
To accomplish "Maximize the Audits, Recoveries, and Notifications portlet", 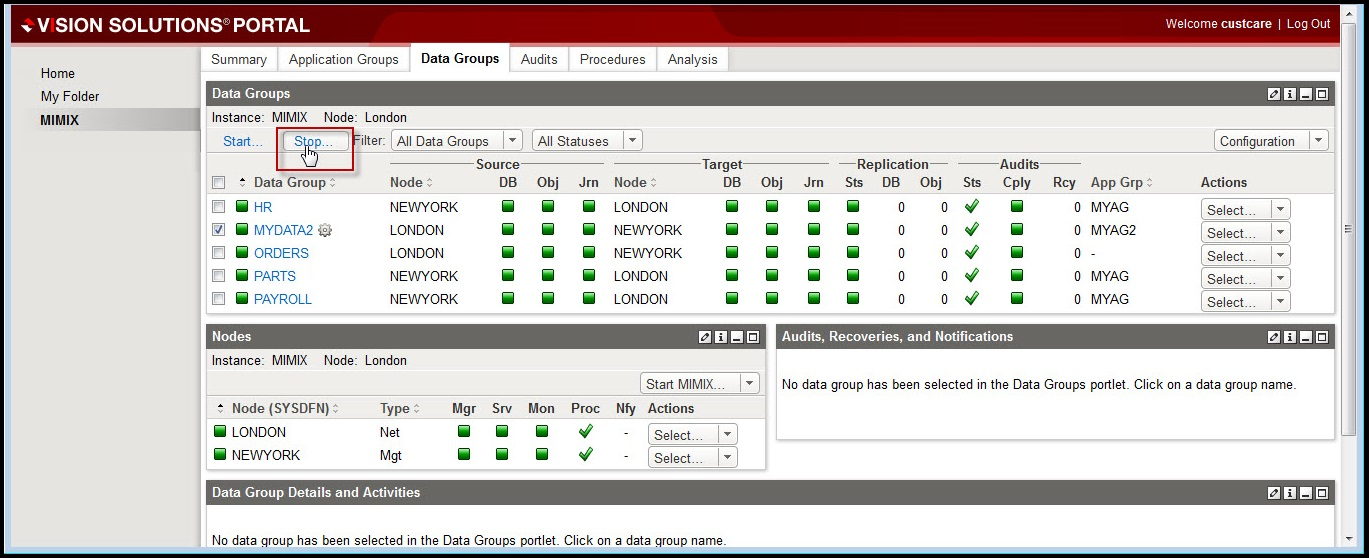I will (1322, 337).
